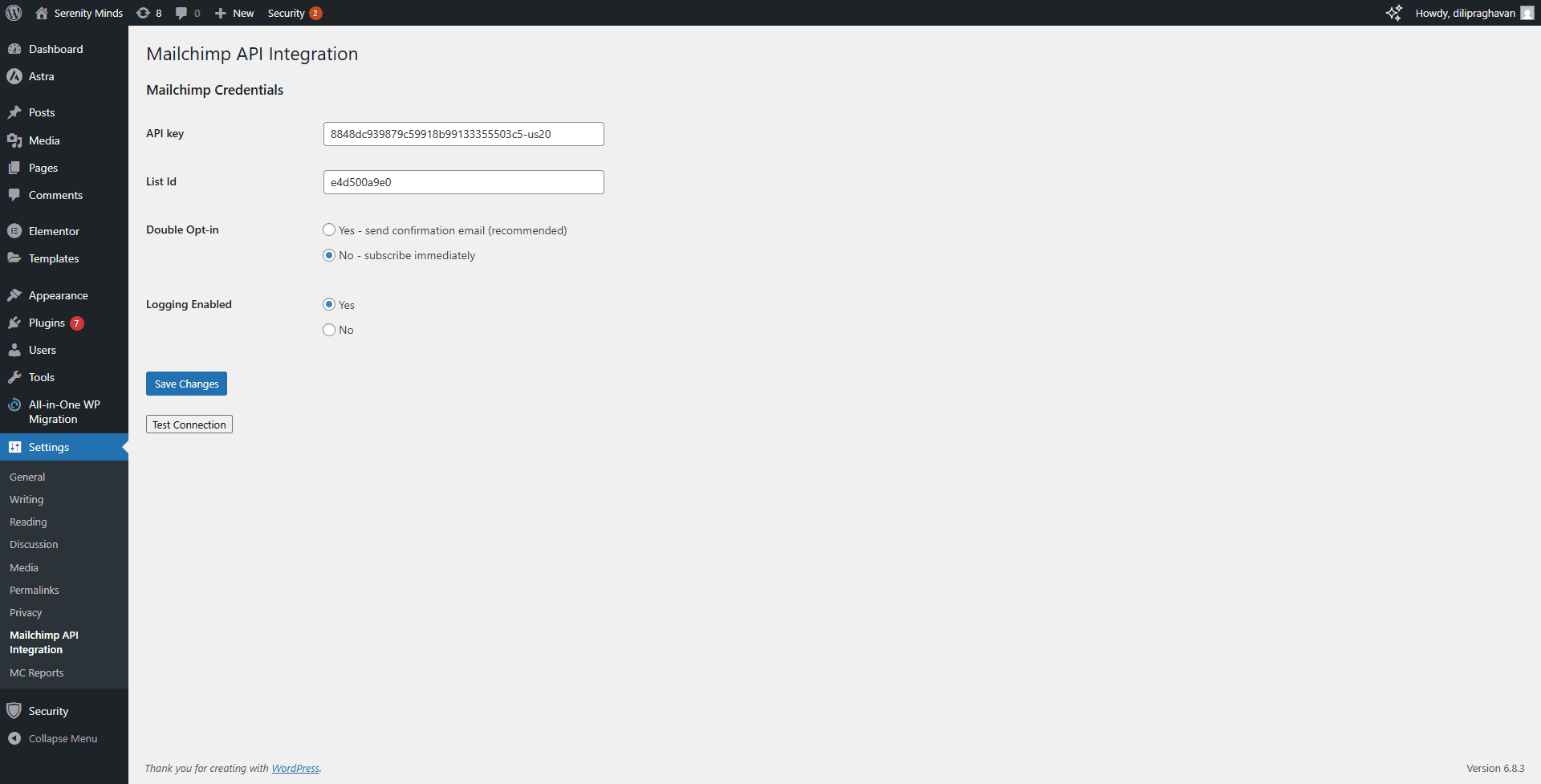Click the Save Changes button
Viewport: 1541px width, 784px height.
pyautogui.click(x=186, y=384)
